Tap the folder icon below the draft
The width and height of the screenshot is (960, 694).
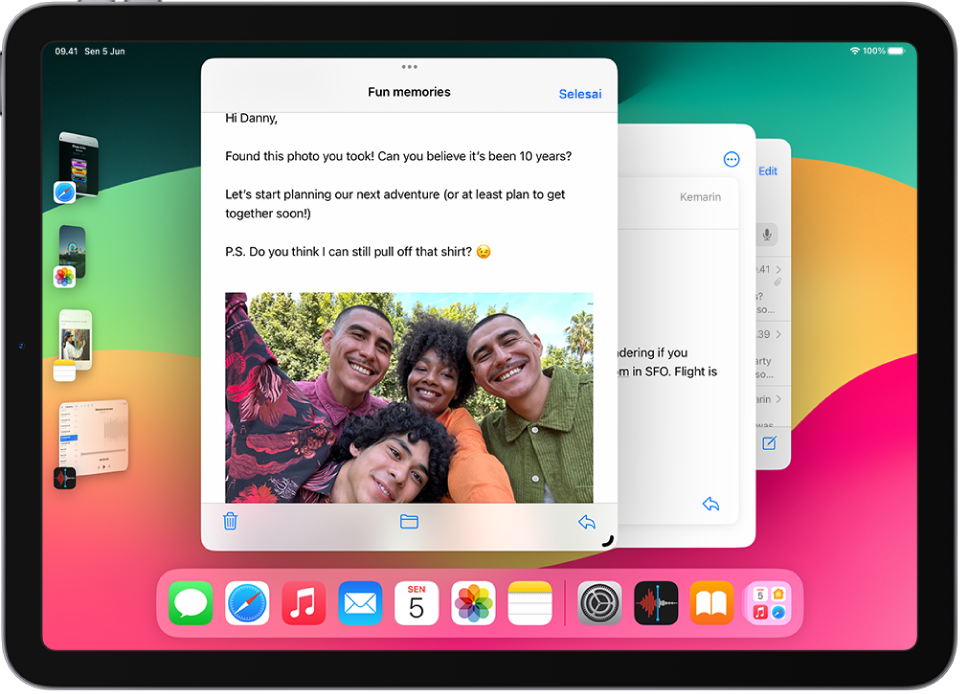[x=409, y=521]
